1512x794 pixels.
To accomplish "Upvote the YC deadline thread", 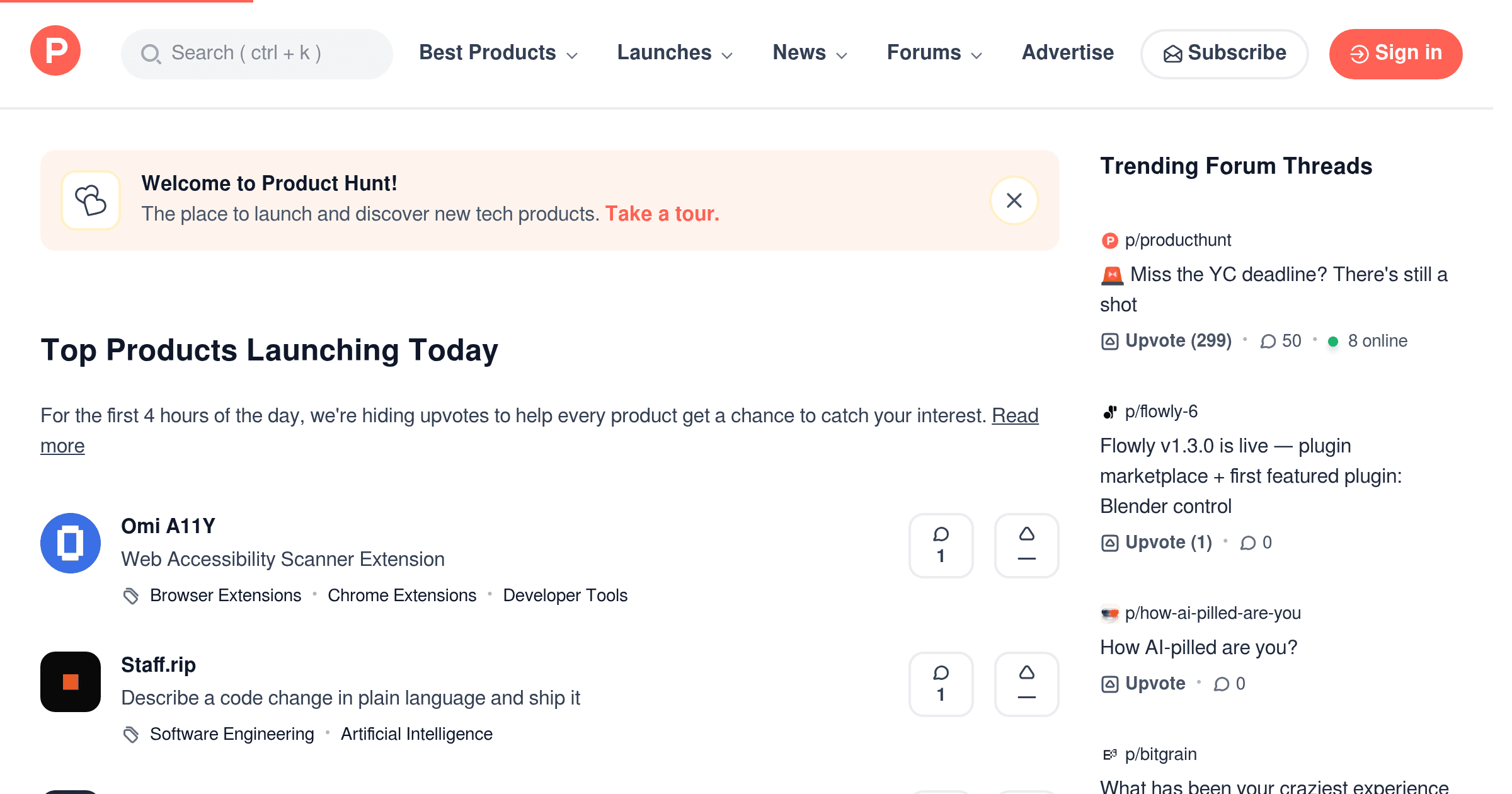I will pos(1166,341).
